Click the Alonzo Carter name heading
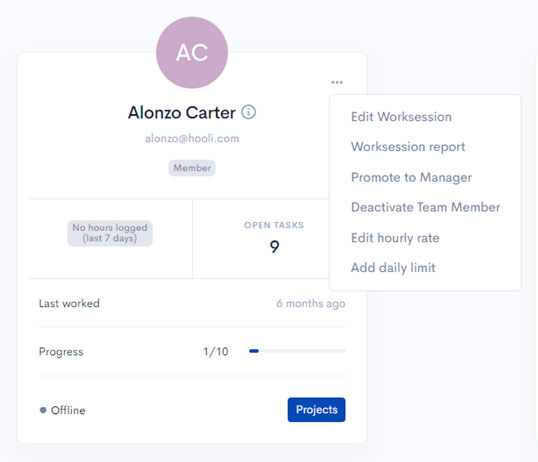This screenshot has height=462, width=538. tap(182, 112)
